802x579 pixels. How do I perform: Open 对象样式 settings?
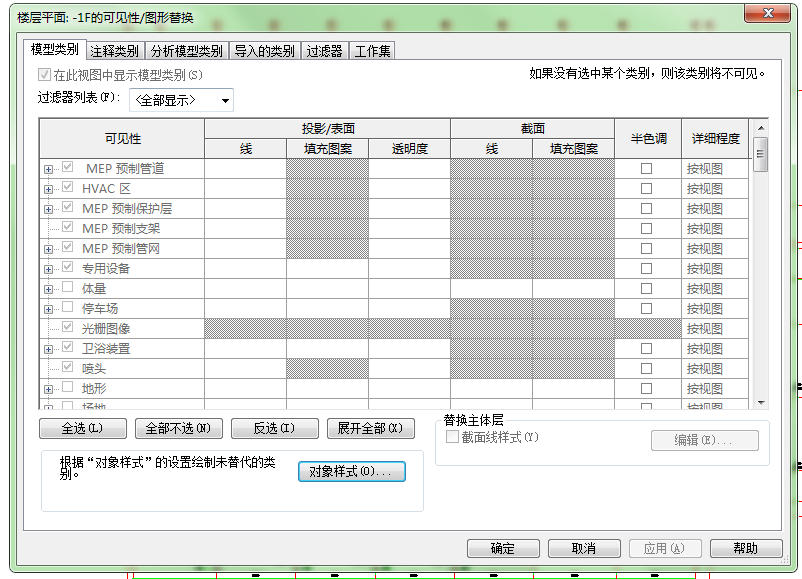352,472
